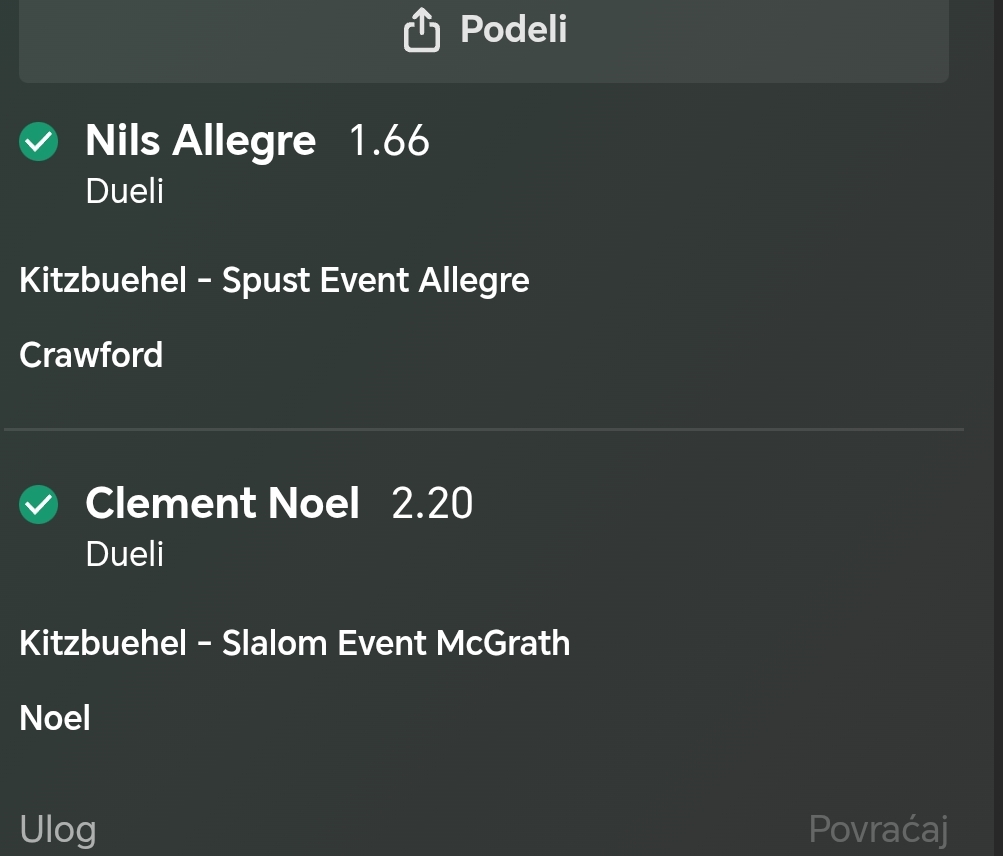Tap Dueli label under Clement Noel
1003x856 pixels.
pos(125,553)
